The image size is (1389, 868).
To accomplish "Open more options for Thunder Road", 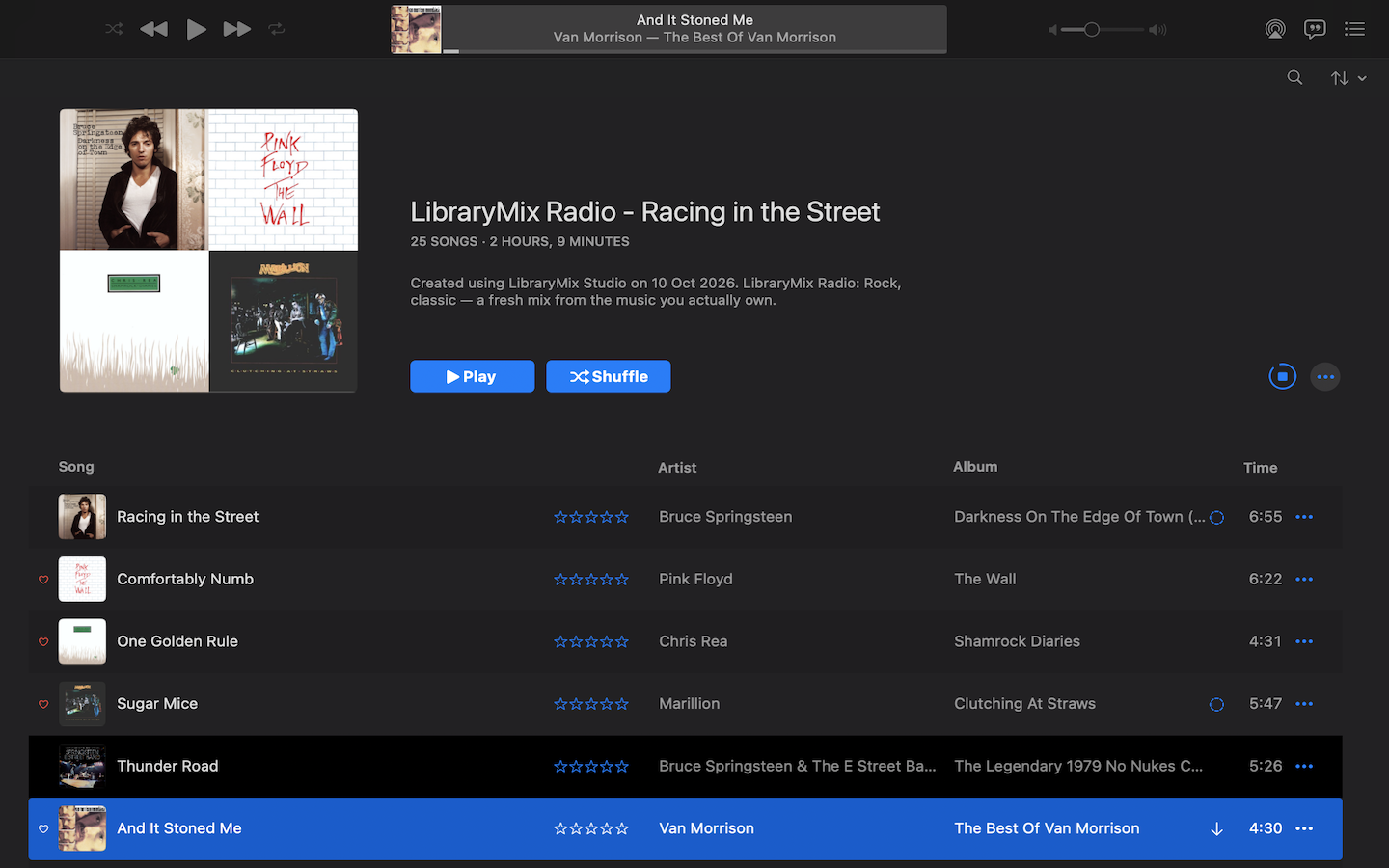I will tap(1304, 767).
